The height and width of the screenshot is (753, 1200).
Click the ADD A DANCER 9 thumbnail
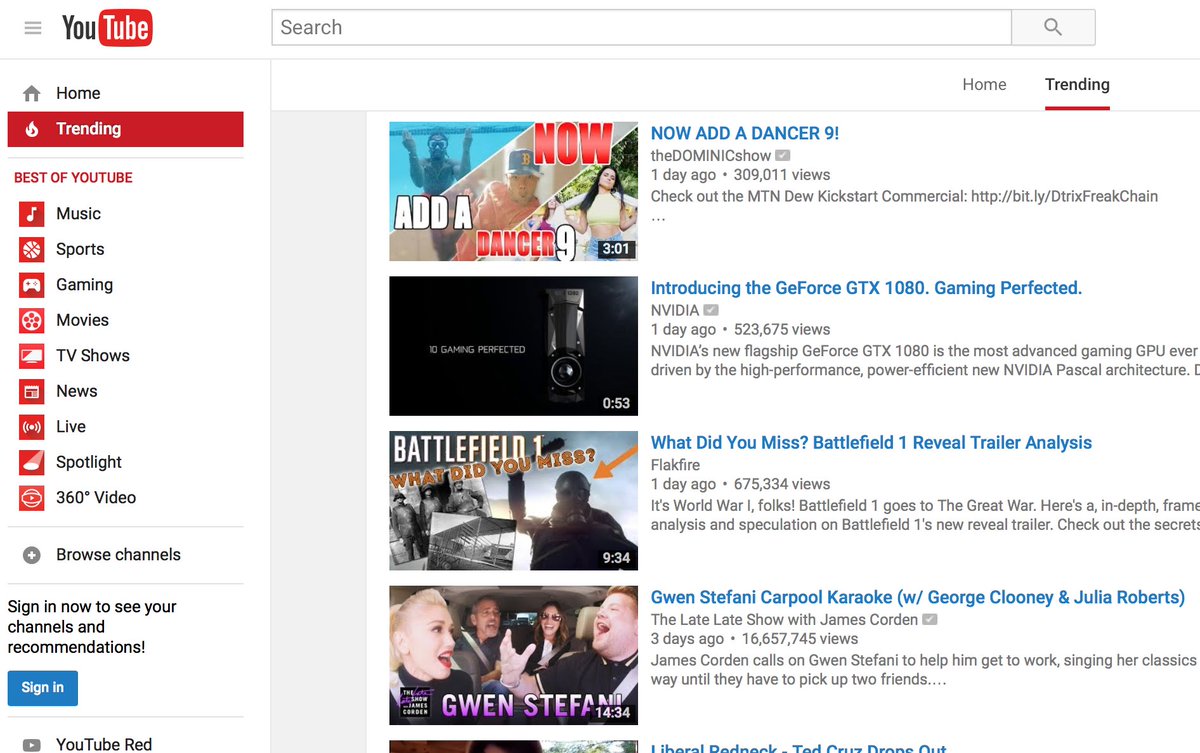tap(513, 191)
